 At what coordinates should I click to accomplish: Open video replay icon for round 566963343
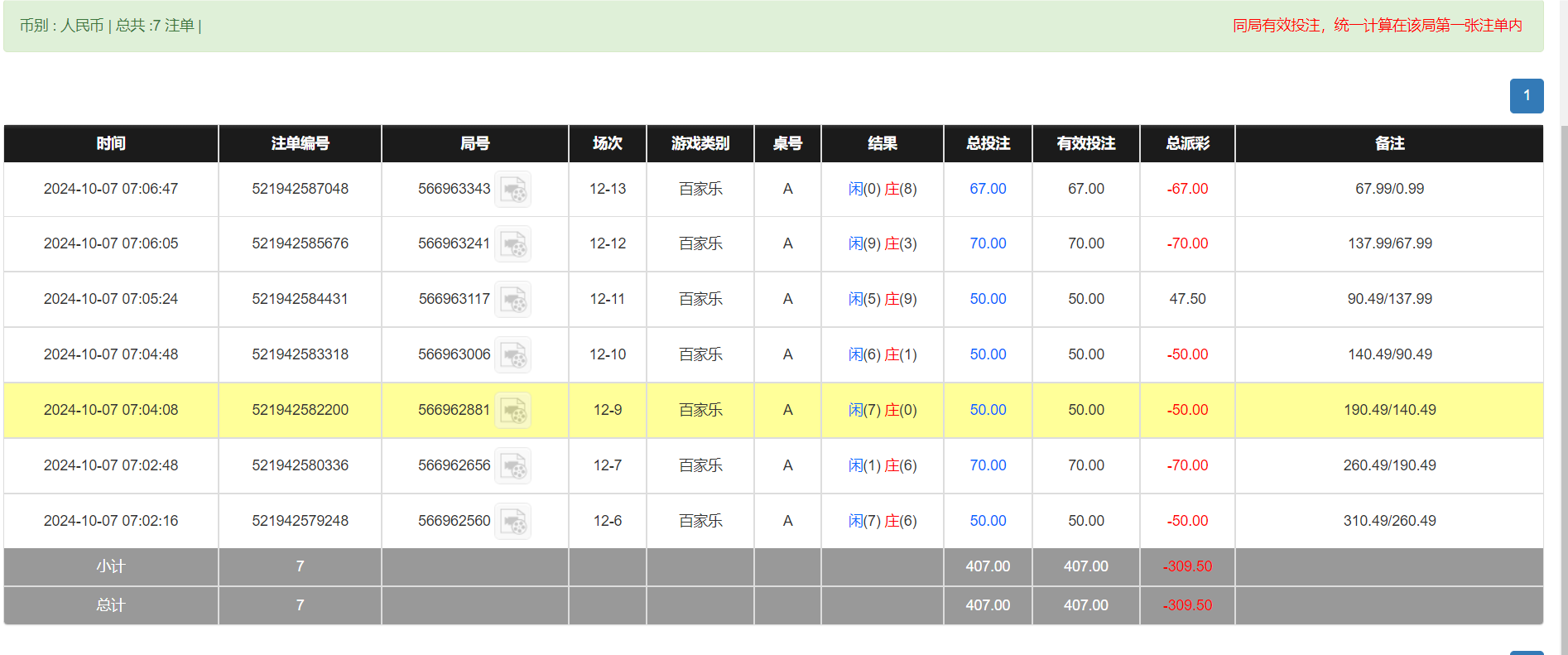point(513,190)
